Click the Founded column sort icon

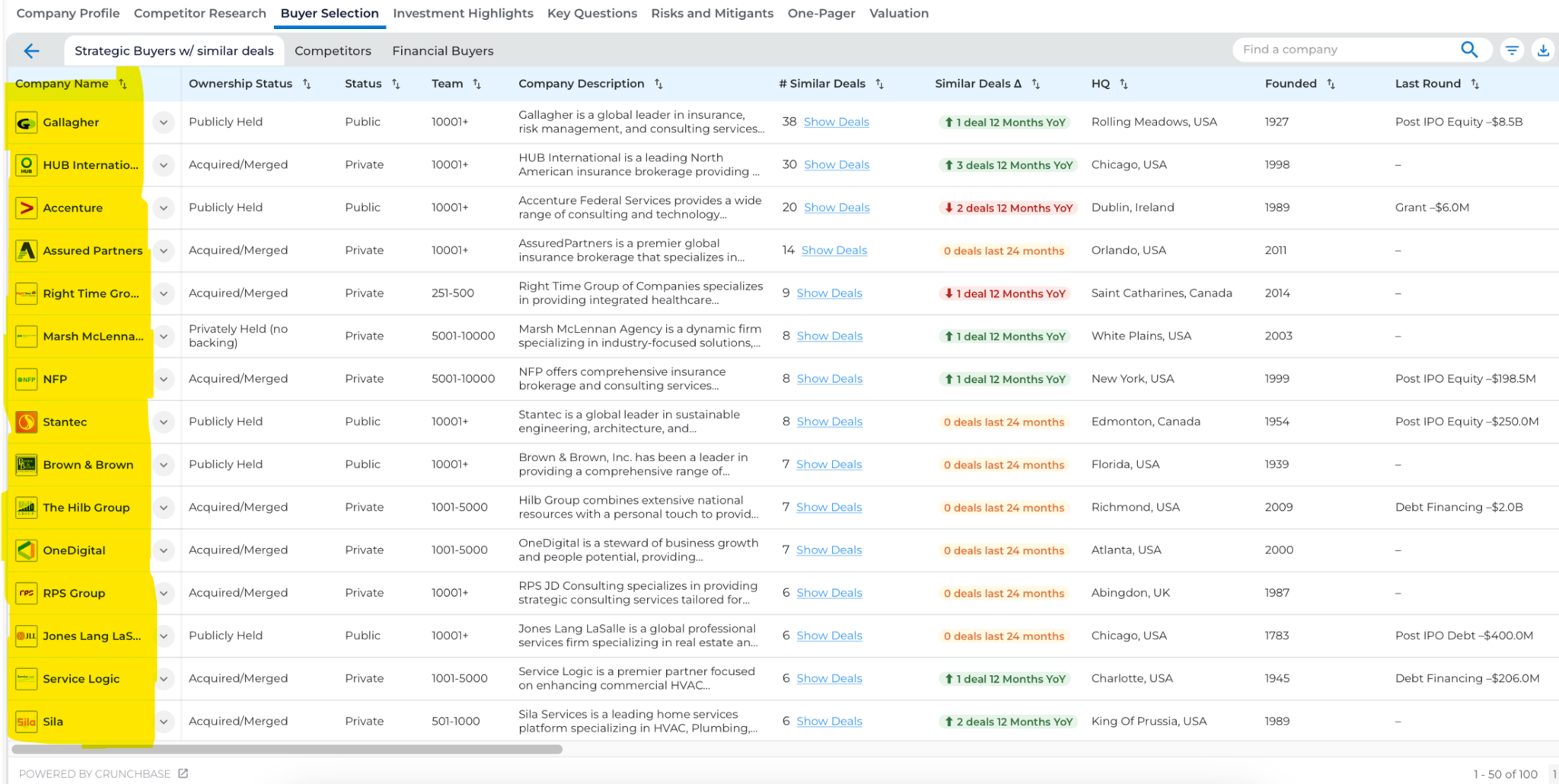1331,84
